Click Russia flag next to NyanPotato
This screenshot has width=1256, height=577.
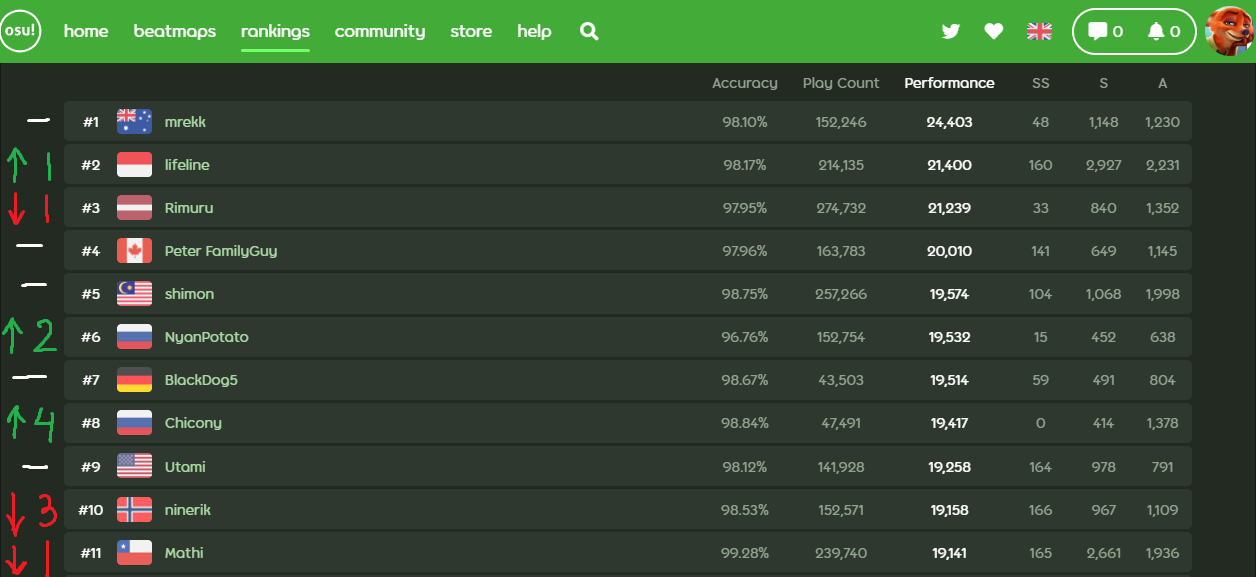(x=134, y=337)
